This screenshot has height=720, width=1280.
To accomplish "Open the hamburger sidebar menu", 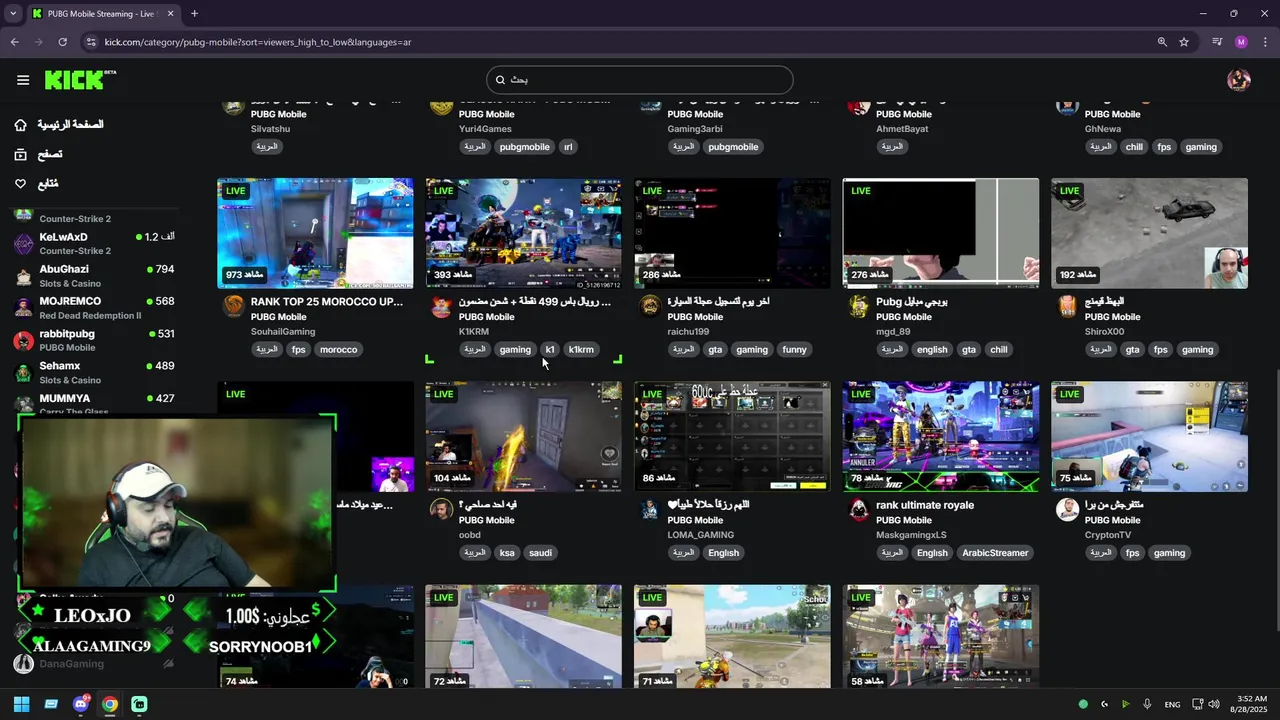I will point(23,80).
